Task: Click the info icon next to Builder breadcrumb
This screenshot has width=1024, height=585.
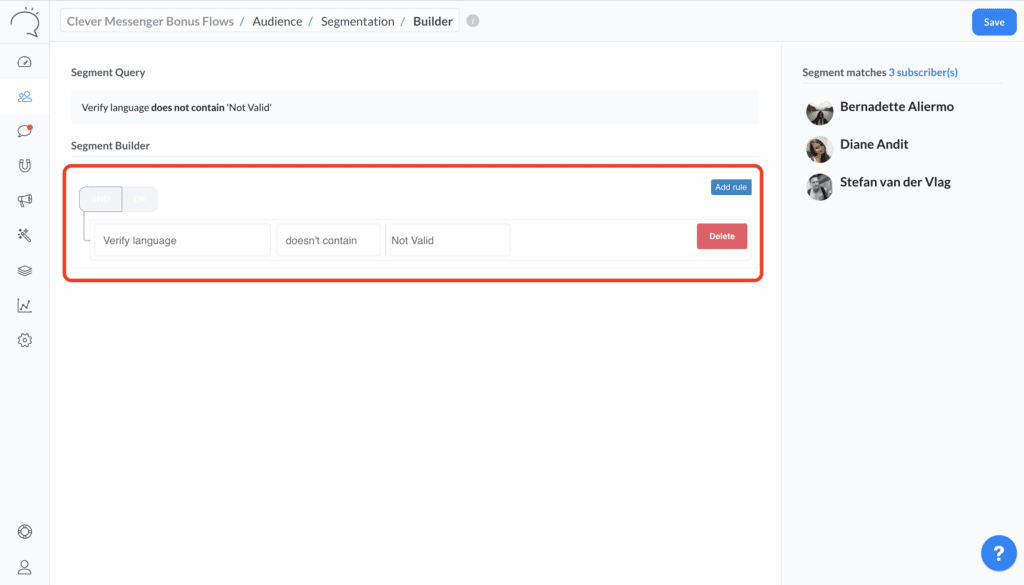Action: point(472,20)
